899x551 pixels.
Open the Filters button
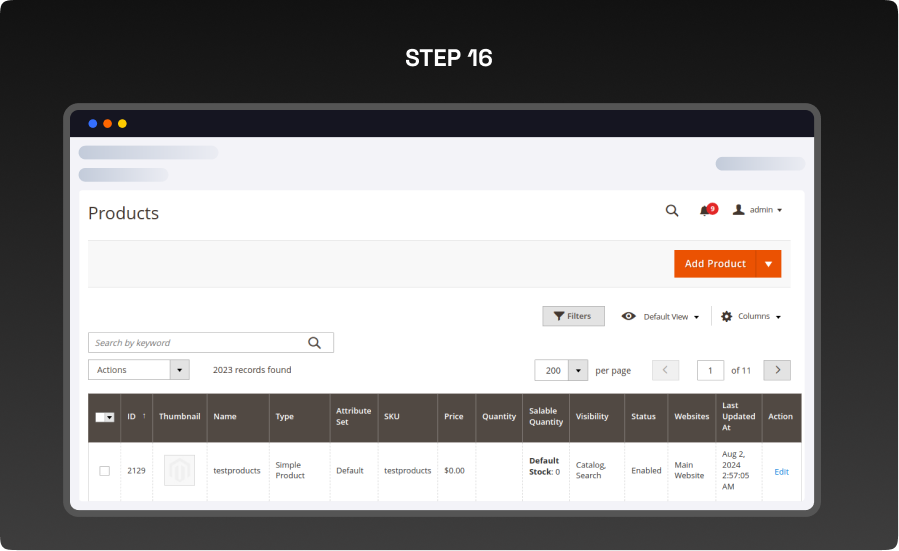pyautogui.click(x=573, y=316)
